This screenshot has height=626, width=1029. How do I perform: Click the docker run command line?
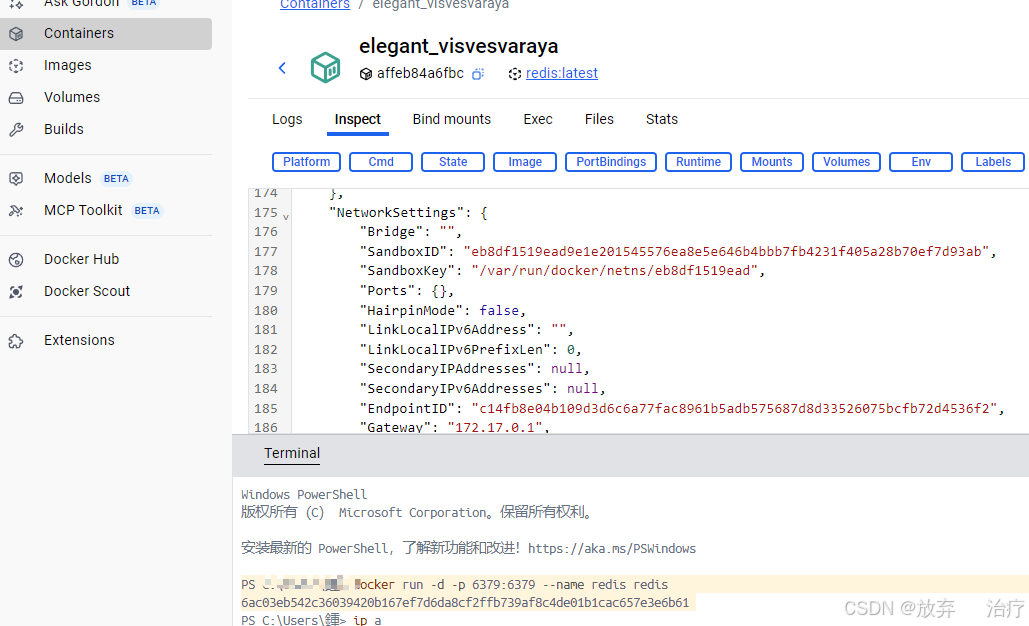pyautogui.click(x=511, y=585)
